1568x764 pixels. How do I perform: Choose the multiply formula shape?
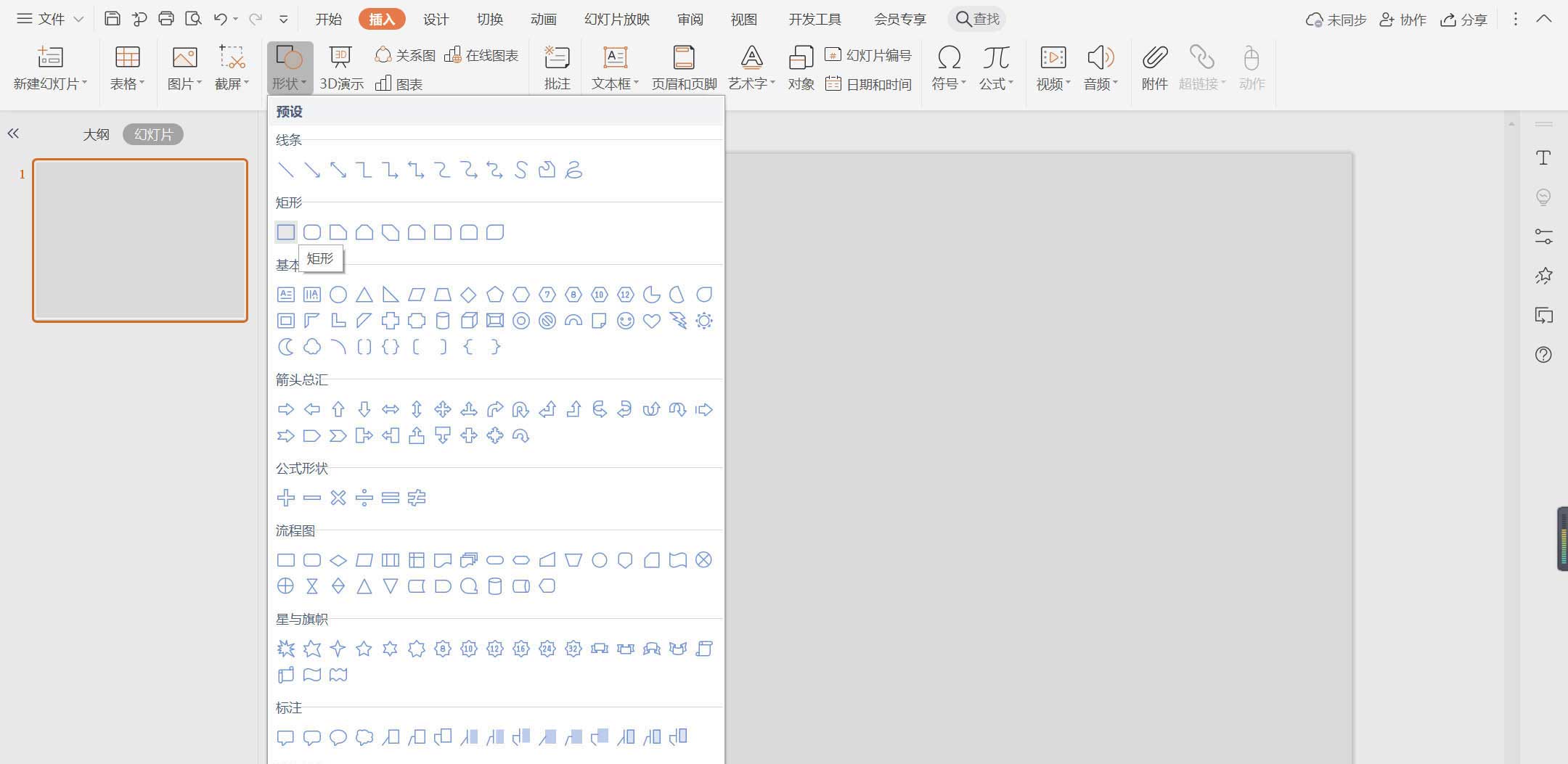[x=338, y=498]
